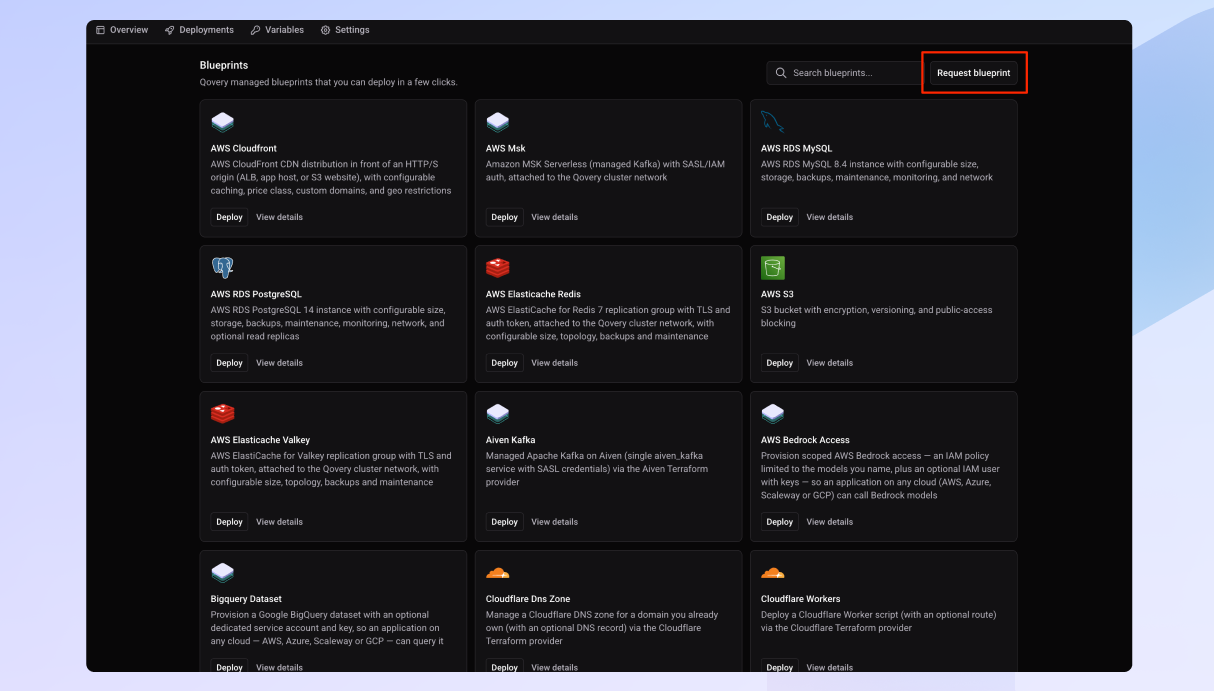Viewport: 1214px width, 691px height.
Task: Click the AWS Msk card icon
Action: point(497,122)
